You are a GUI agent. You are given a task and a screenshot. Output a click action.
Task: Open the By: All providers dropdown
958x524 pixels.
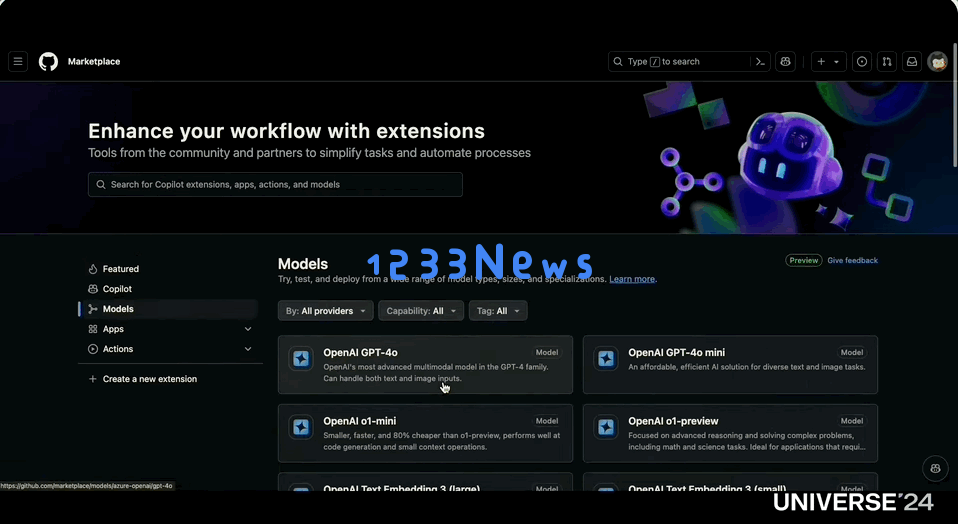pyautogui.click(x=326, y=311)
